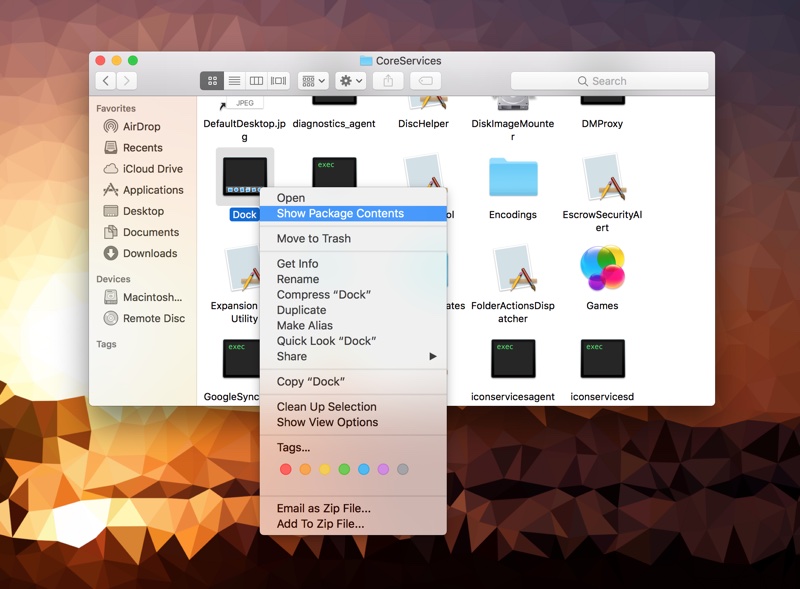Choose Clean Up Selection
The image size is (800, 589).
(353, 407)
